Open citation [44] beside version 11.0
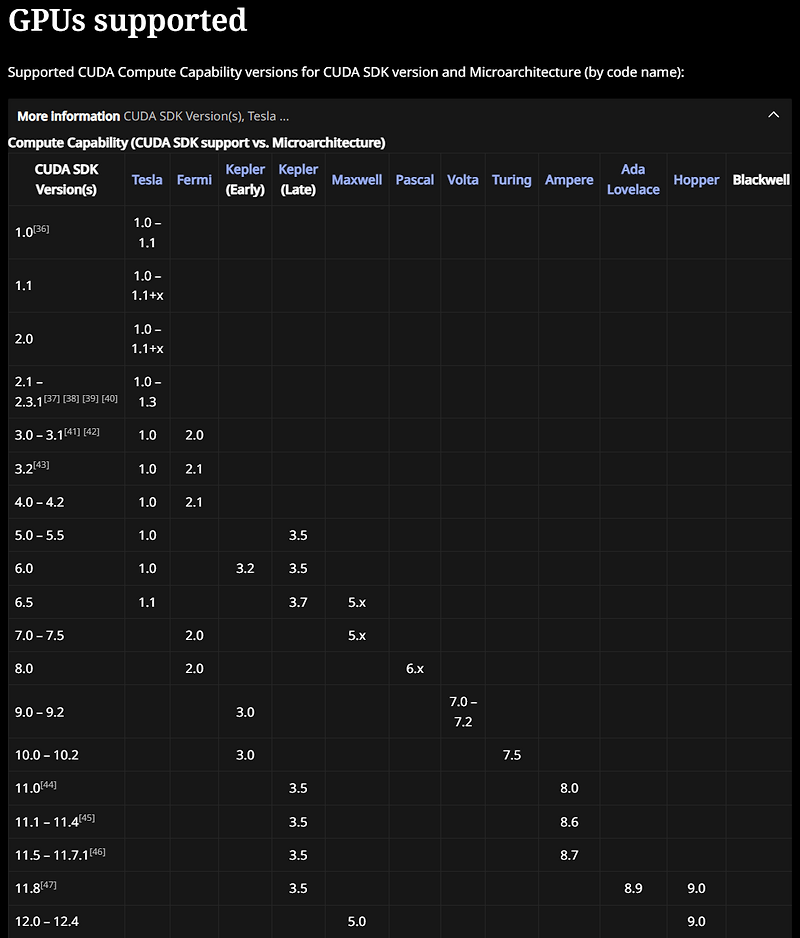This screenshot has width=800, height=938. click(48, 784)
